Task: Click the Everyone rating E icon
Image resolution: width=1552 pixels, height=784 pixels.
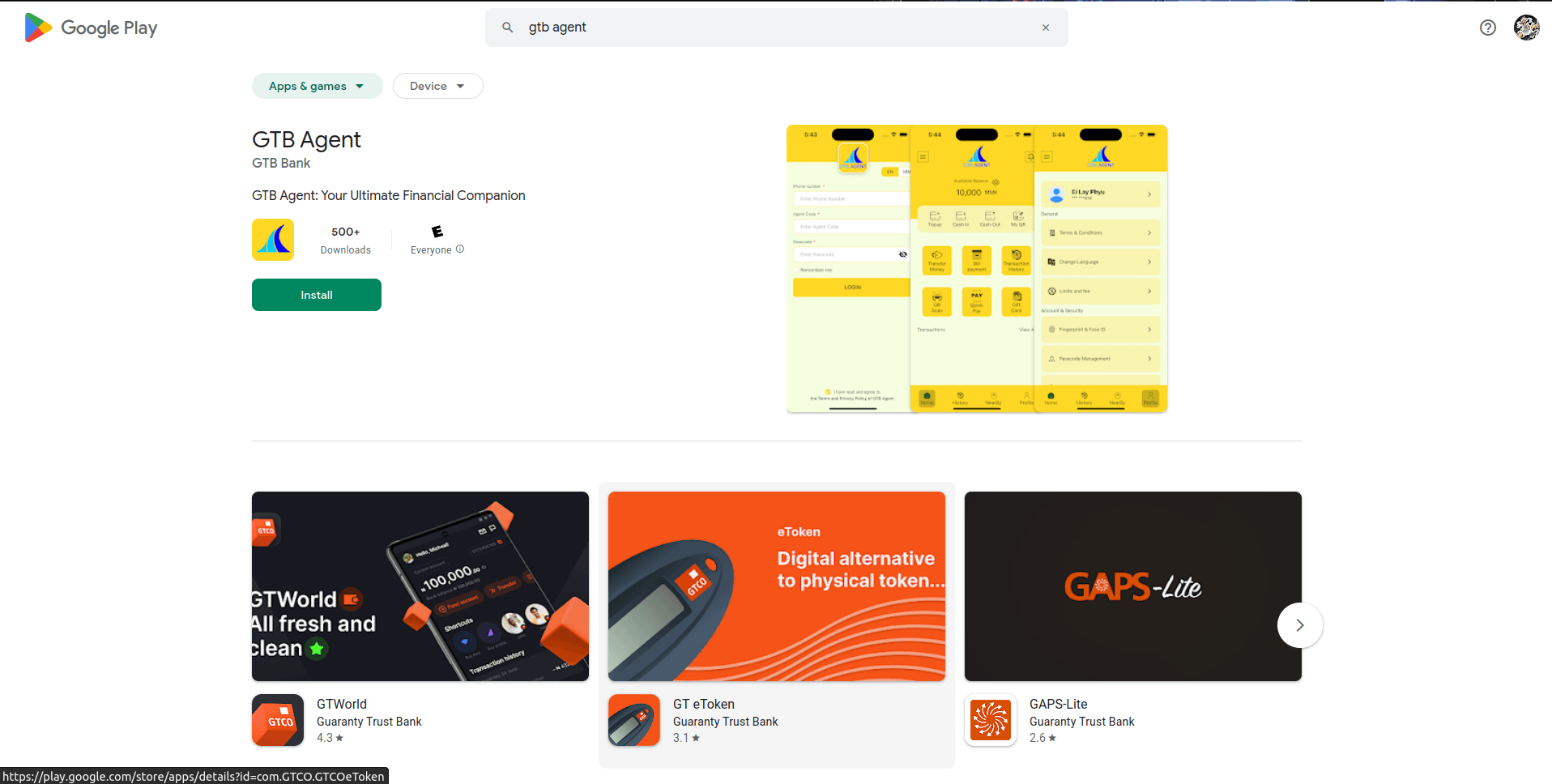Action: [437, 232]
